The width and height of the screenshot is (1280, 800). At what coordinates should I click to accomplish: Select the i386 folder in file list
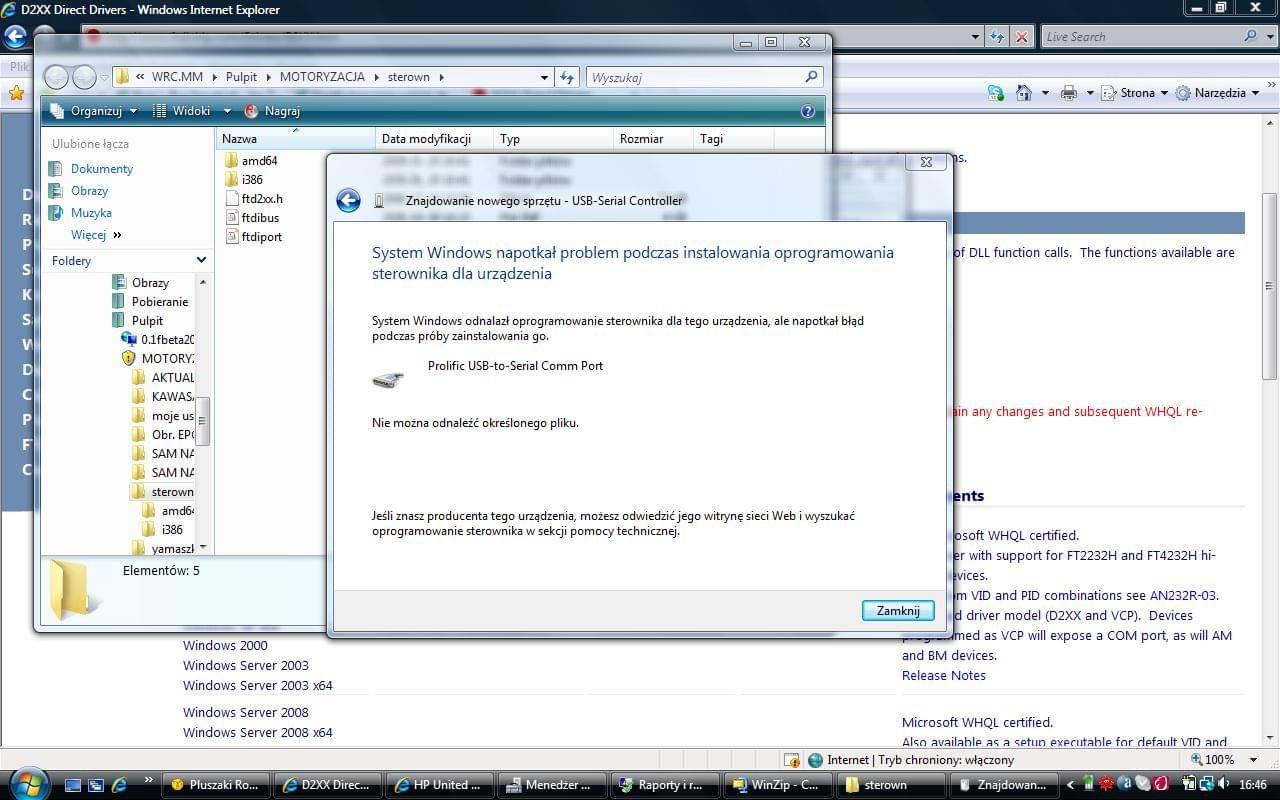[243, 179]
